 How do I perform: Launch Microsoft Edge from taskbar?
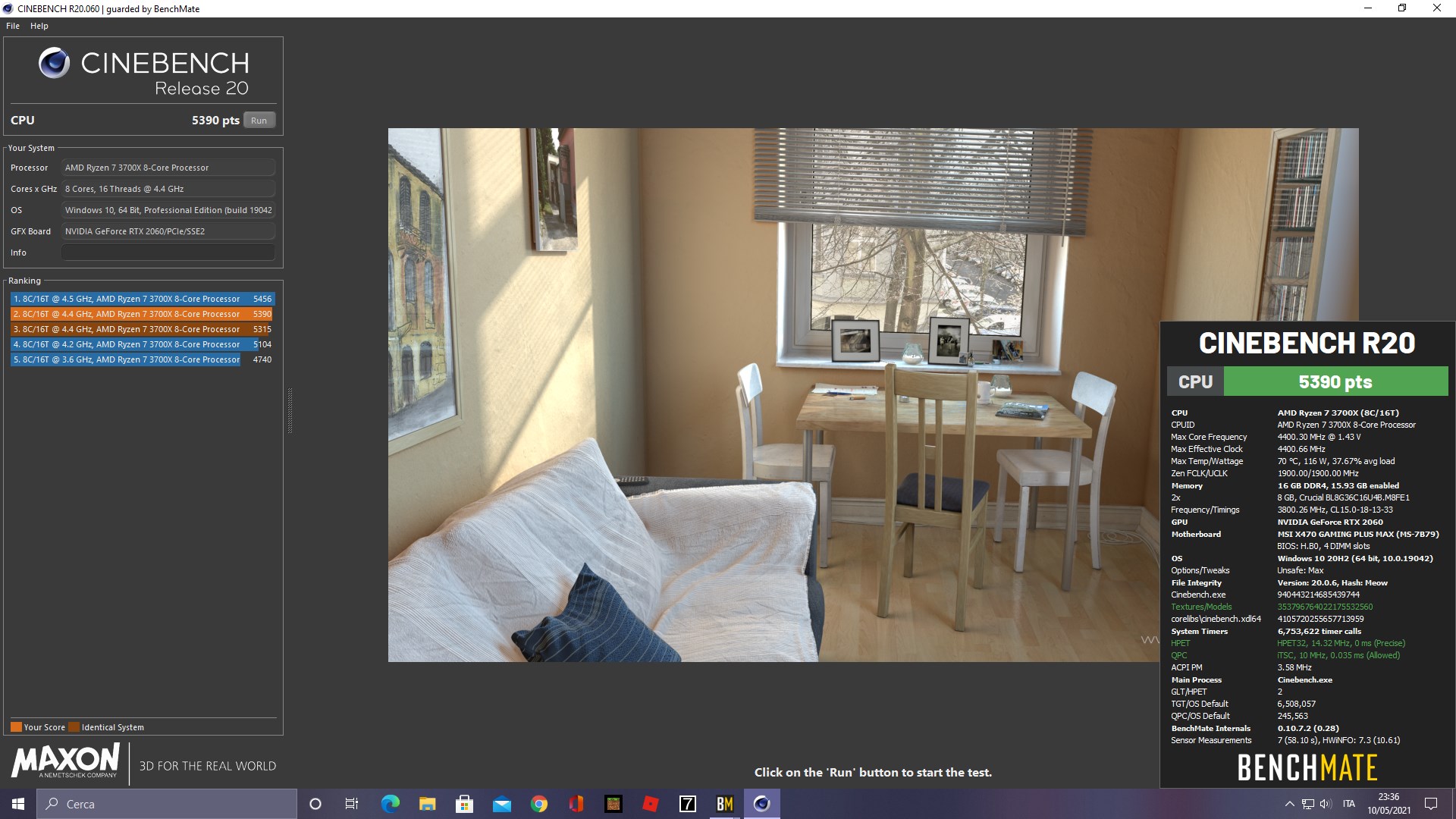pos(390,804)
